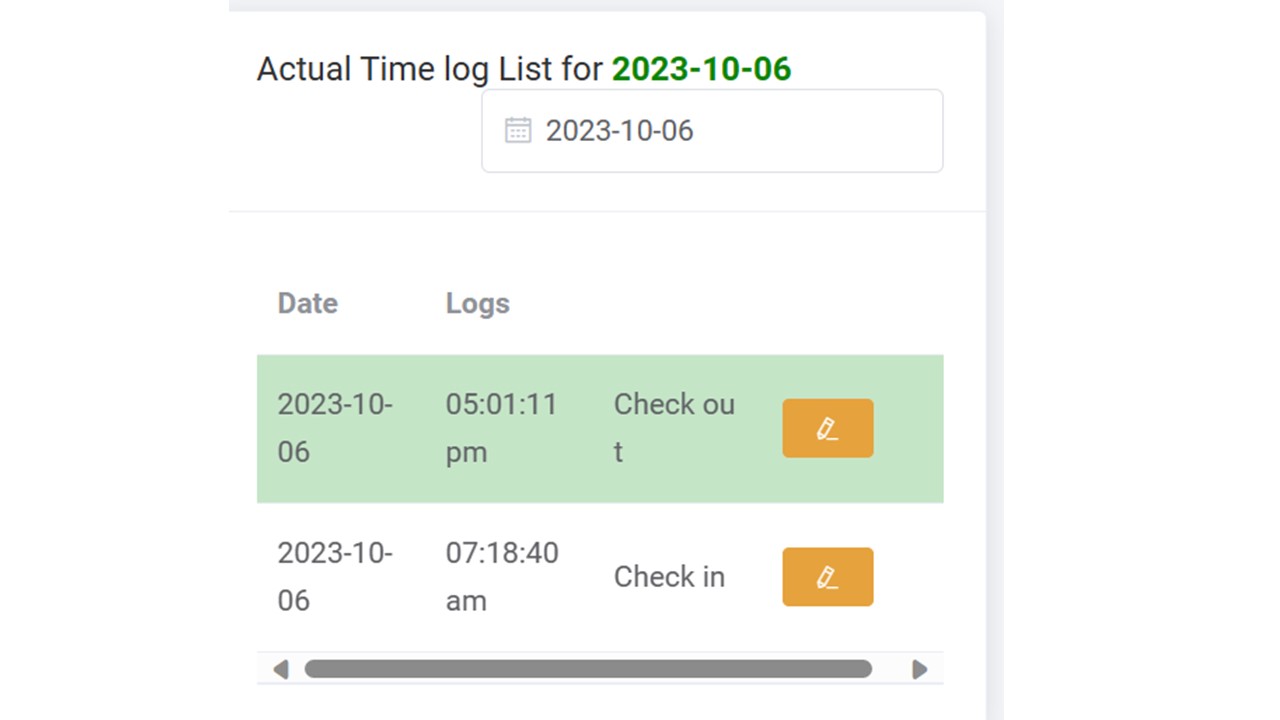The width and height of the screenshot is (1280, 720).
Task: Click the green 2023-10-06 date in heading
Action: pos(701,69)
